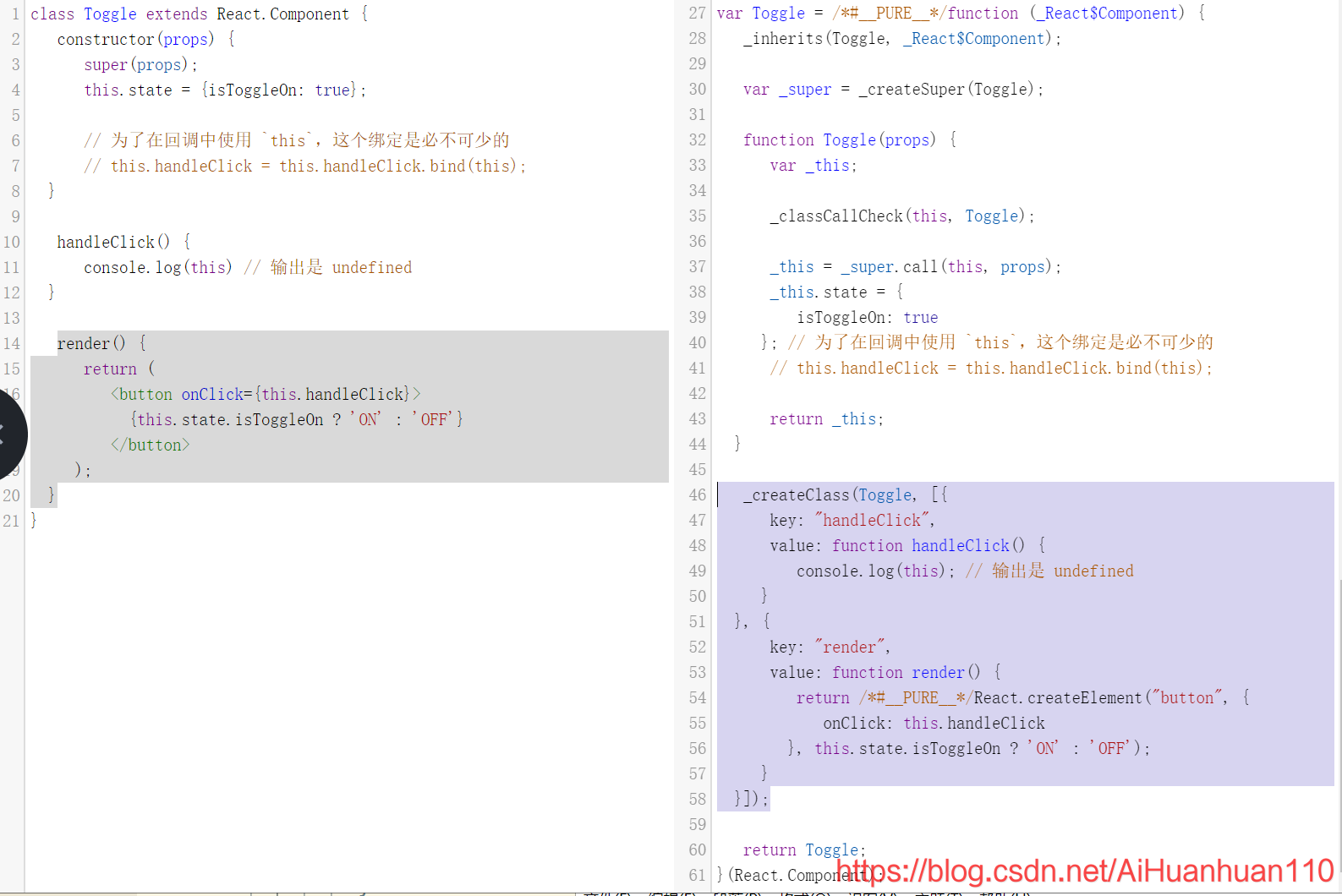Click the commented handleClick.bind line on right line 41

[x=991, y=368]
